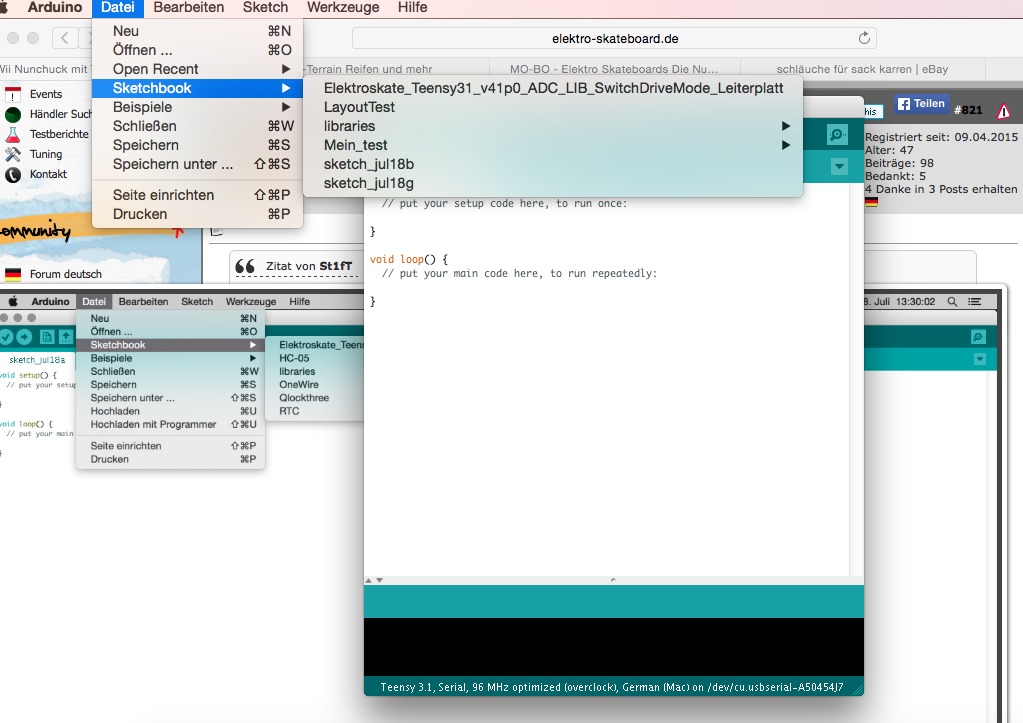This screenshot has height=723, width=1023.
Task: Click German flag under the user's post statistics
Action: 871,202
